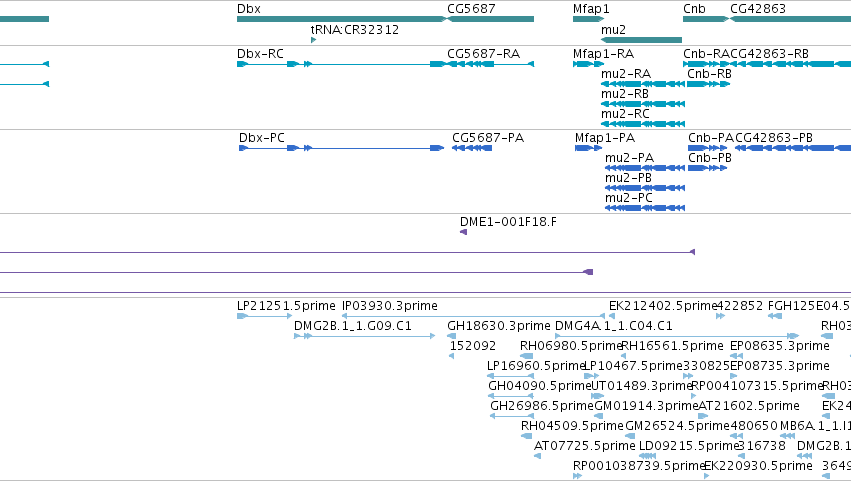
Task: Select the CG42863-PB coding sequence label
Action: tap(774, 138)
